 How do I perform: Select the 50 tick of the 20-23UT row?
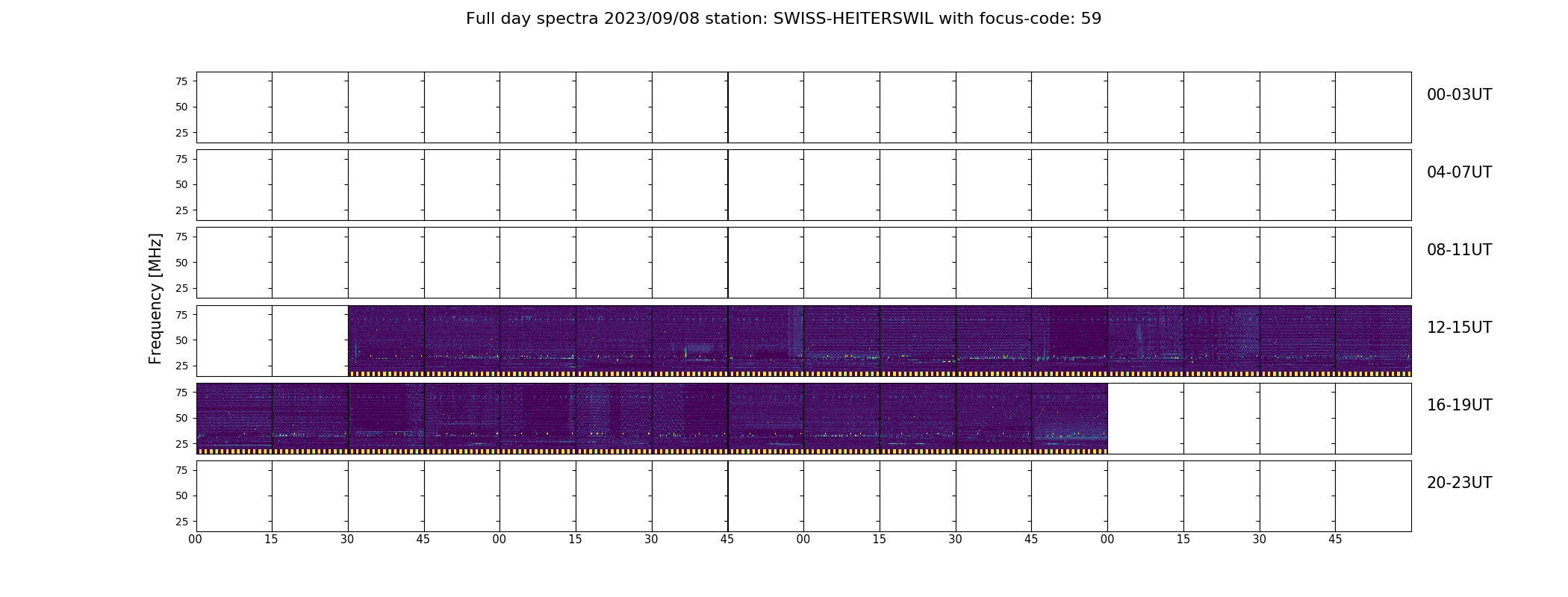[x=181, y=496]
